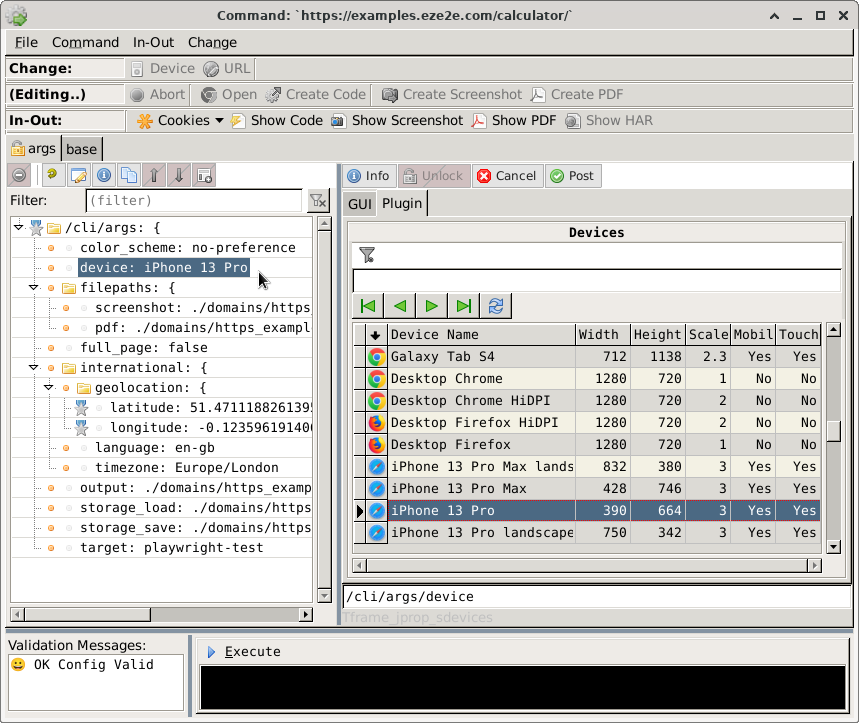Image resolution: width=859 pixels, height=723 pixels.
Task: Click the Devices filter funnel icon
Action: (x=367, y=255)
